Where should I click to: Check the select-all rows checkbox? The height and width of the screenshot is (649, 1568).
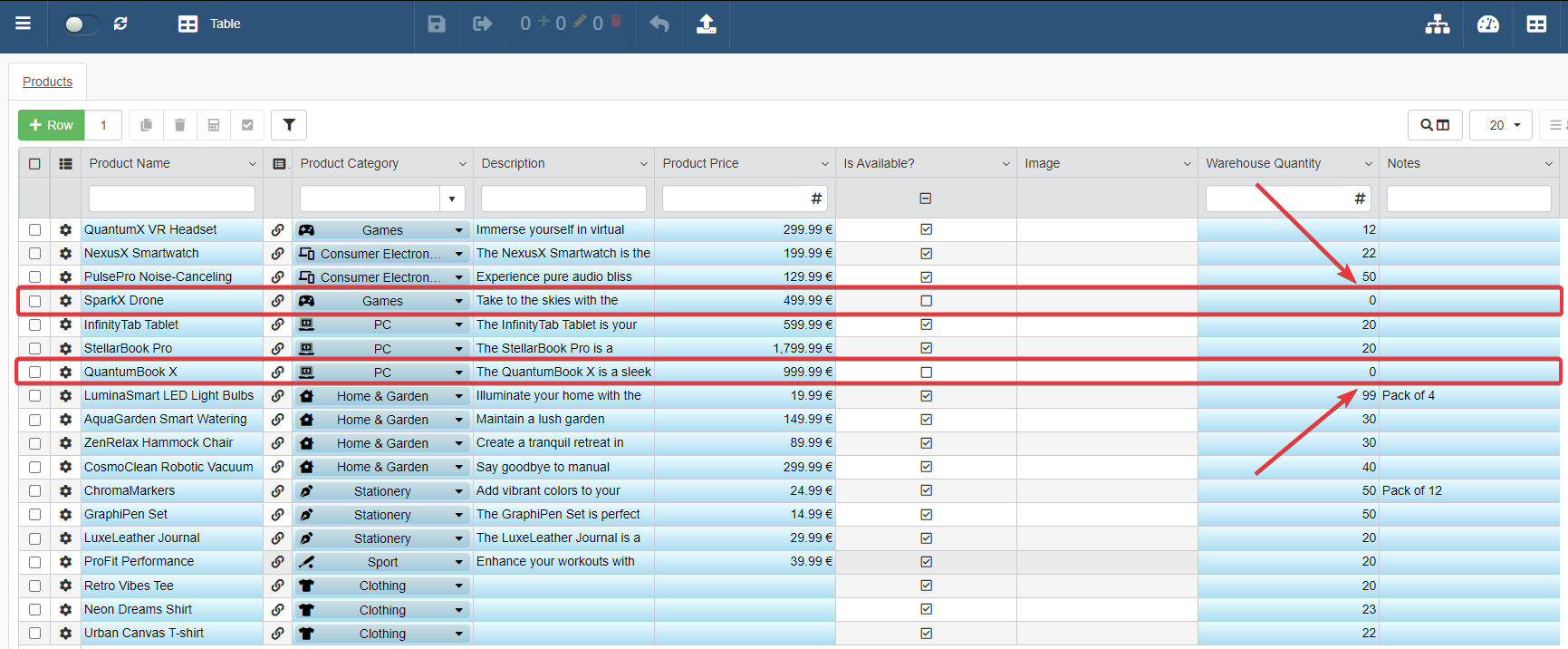click(34, 164)
